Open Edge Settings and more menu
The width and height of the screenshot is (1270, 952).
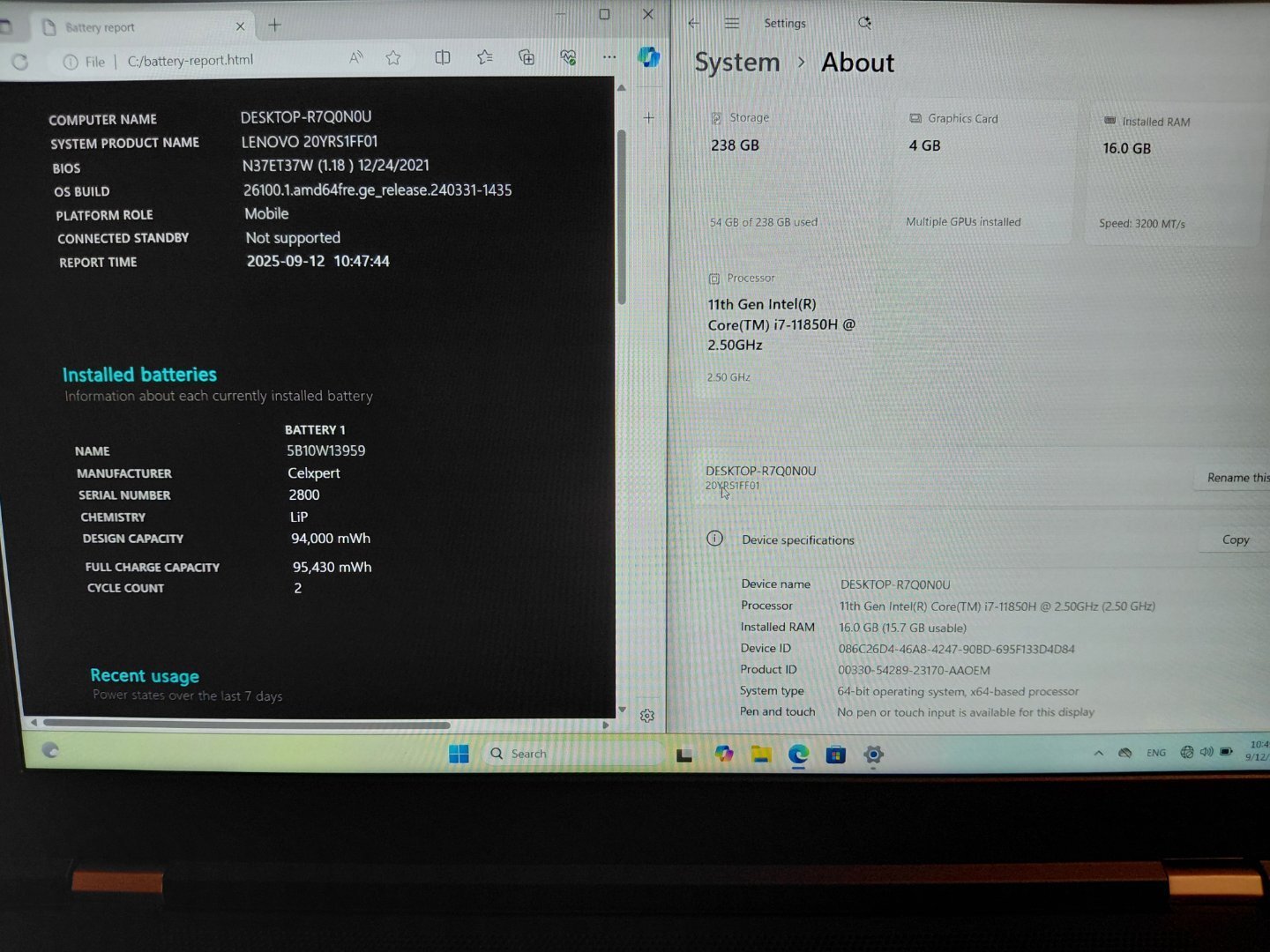tap(609, 57)
